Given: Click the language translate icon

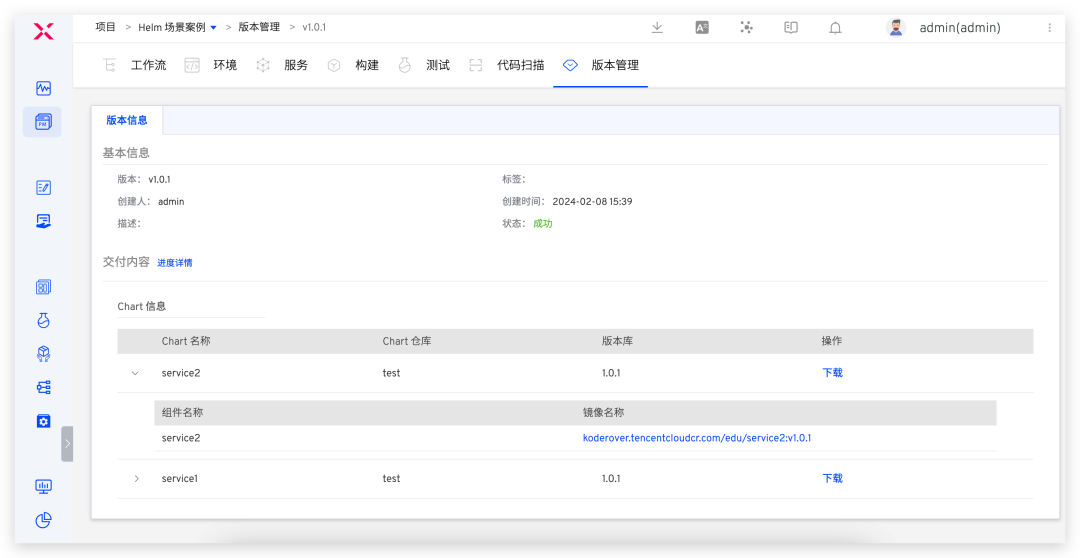Looking at the screenshot, I should click(702, 28).
